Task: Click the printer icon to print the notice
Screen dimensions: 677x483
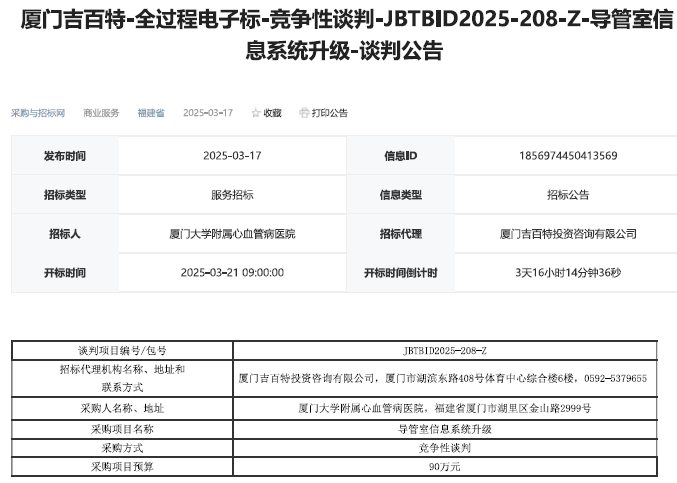Action: 304,113
